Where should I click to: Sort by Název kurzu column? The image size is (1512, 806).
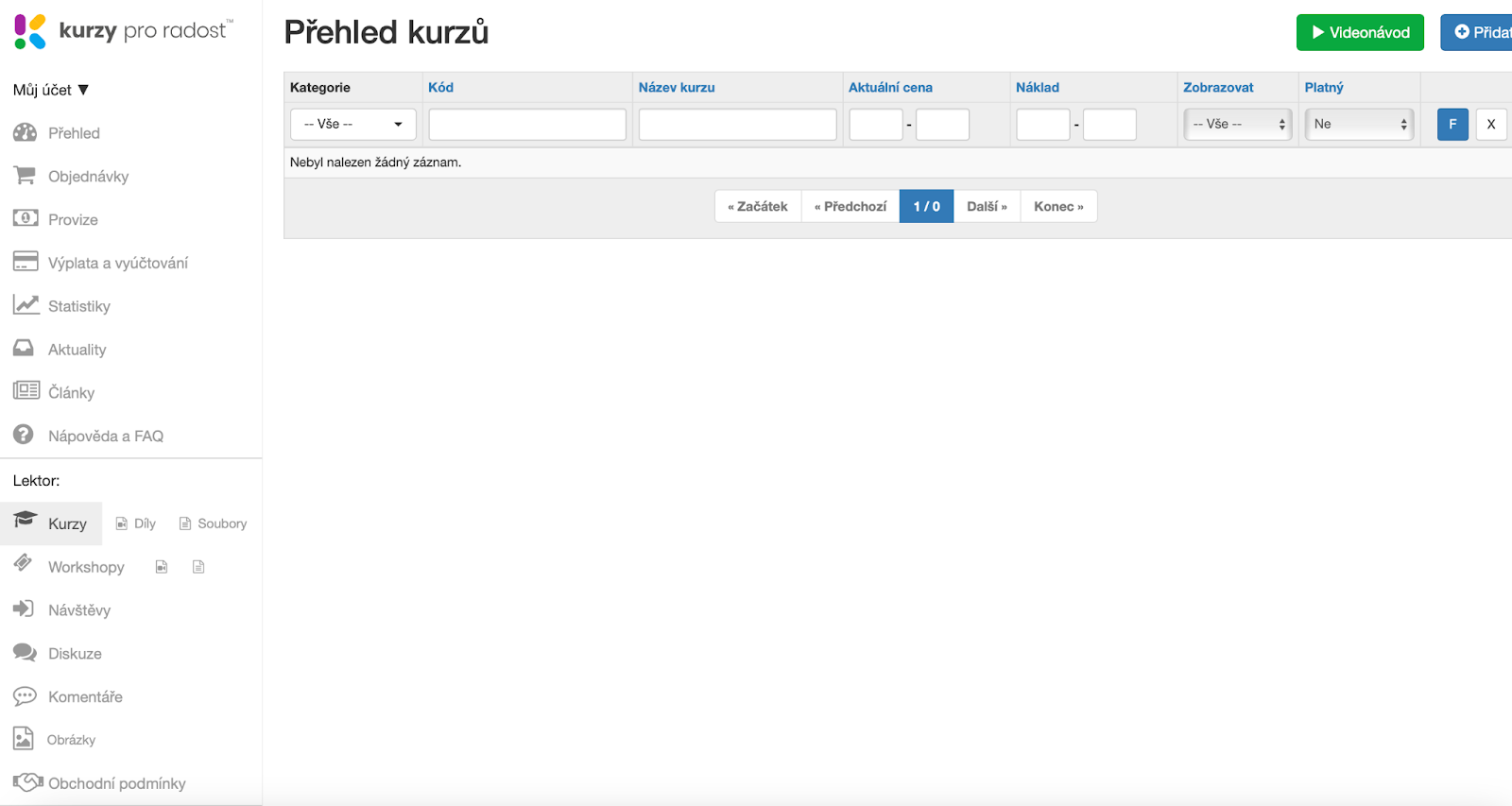[677, 87]
